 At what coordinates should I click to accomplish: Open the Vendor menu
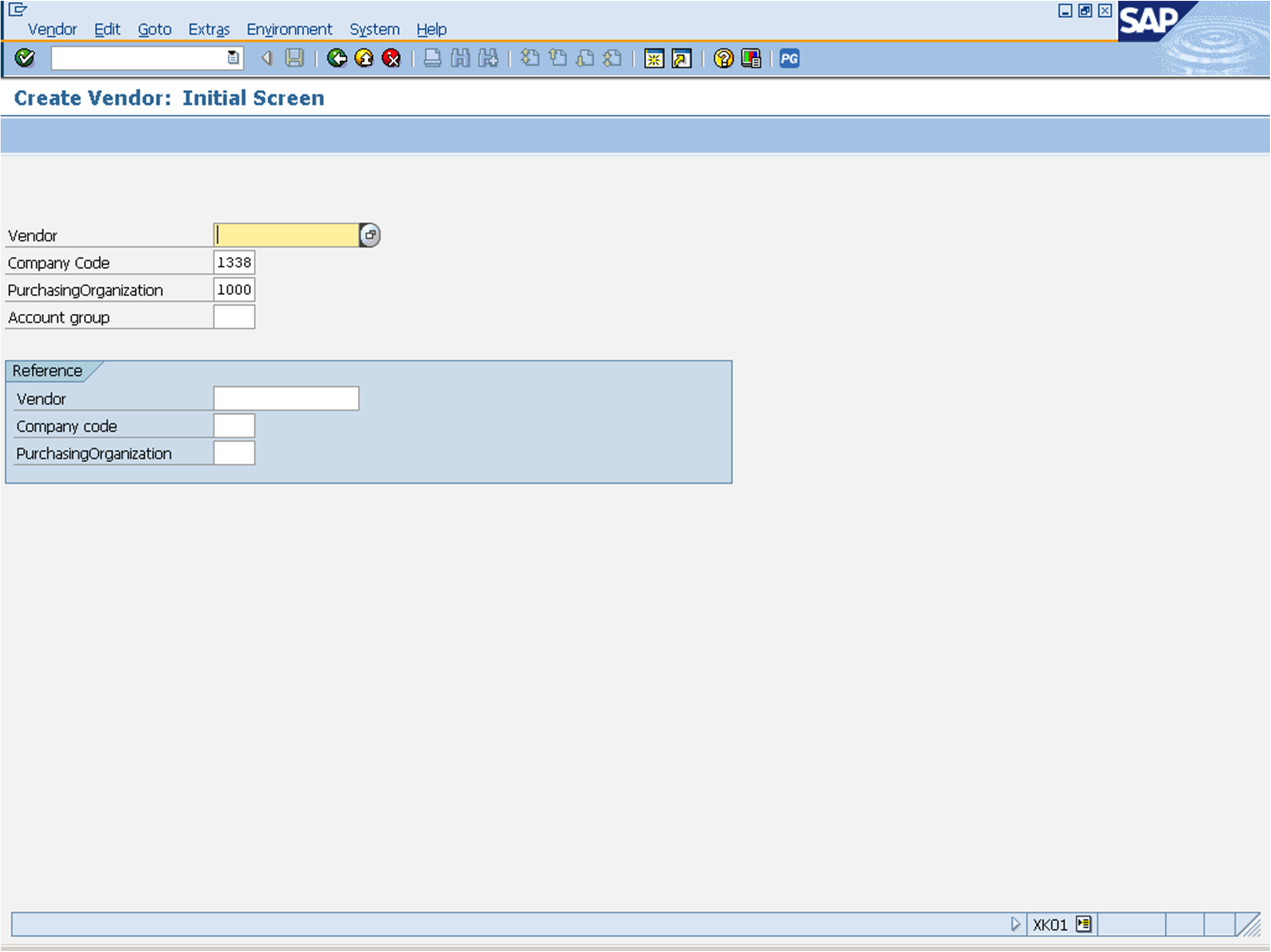(x=52, y=30)
